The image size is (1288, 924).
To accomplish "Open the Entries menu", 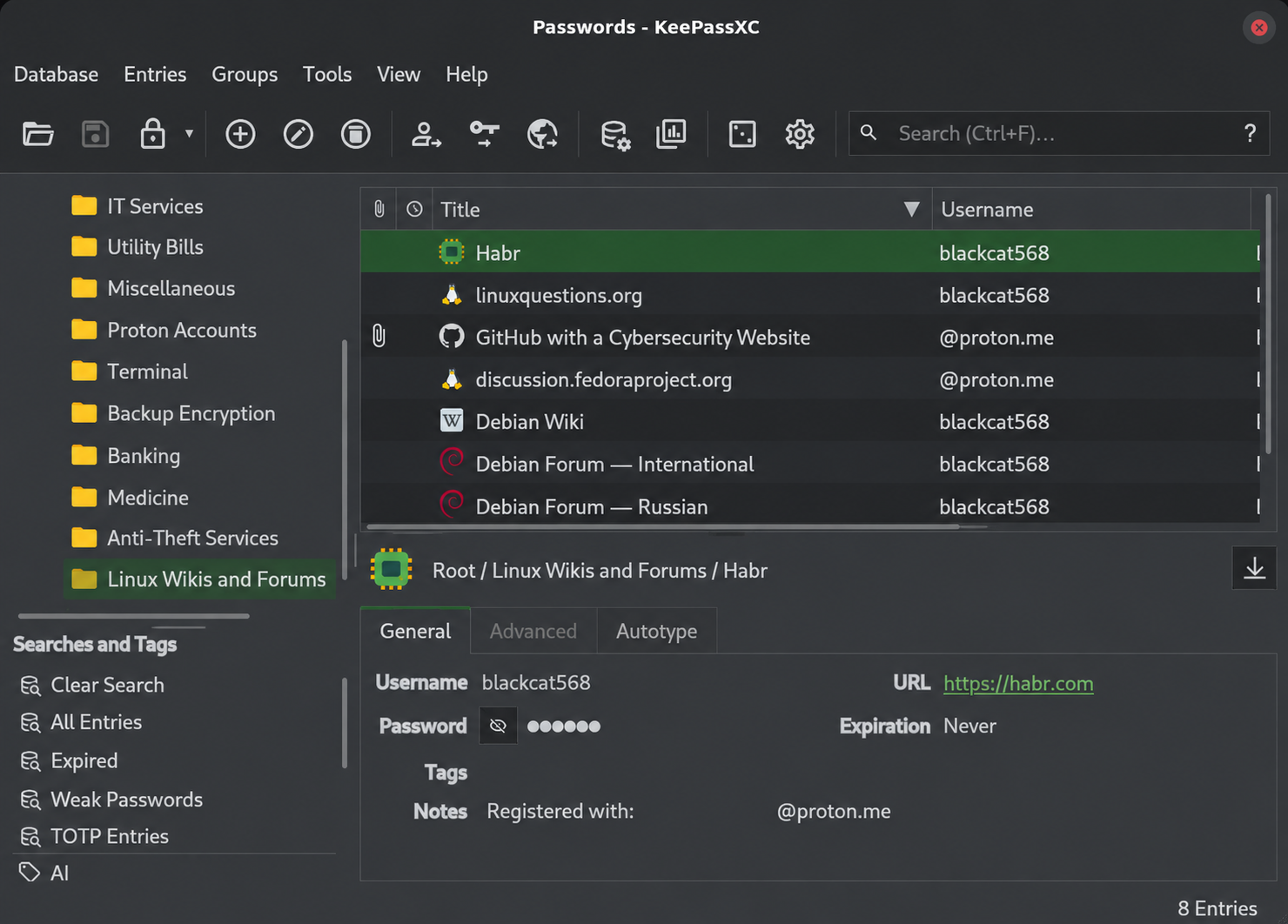I will point(155,74).
